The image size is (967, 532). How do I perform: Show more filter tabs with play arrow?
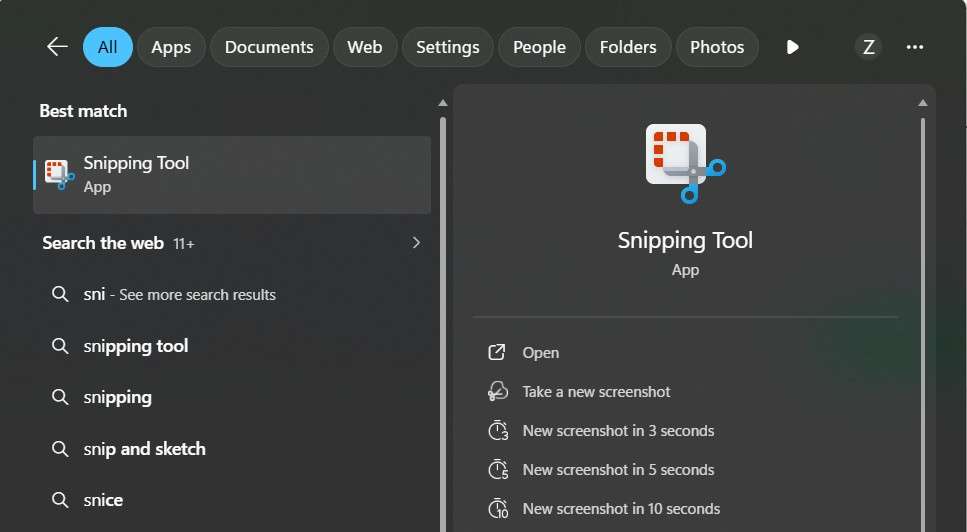pyautogui.click(x=793, y=47)
